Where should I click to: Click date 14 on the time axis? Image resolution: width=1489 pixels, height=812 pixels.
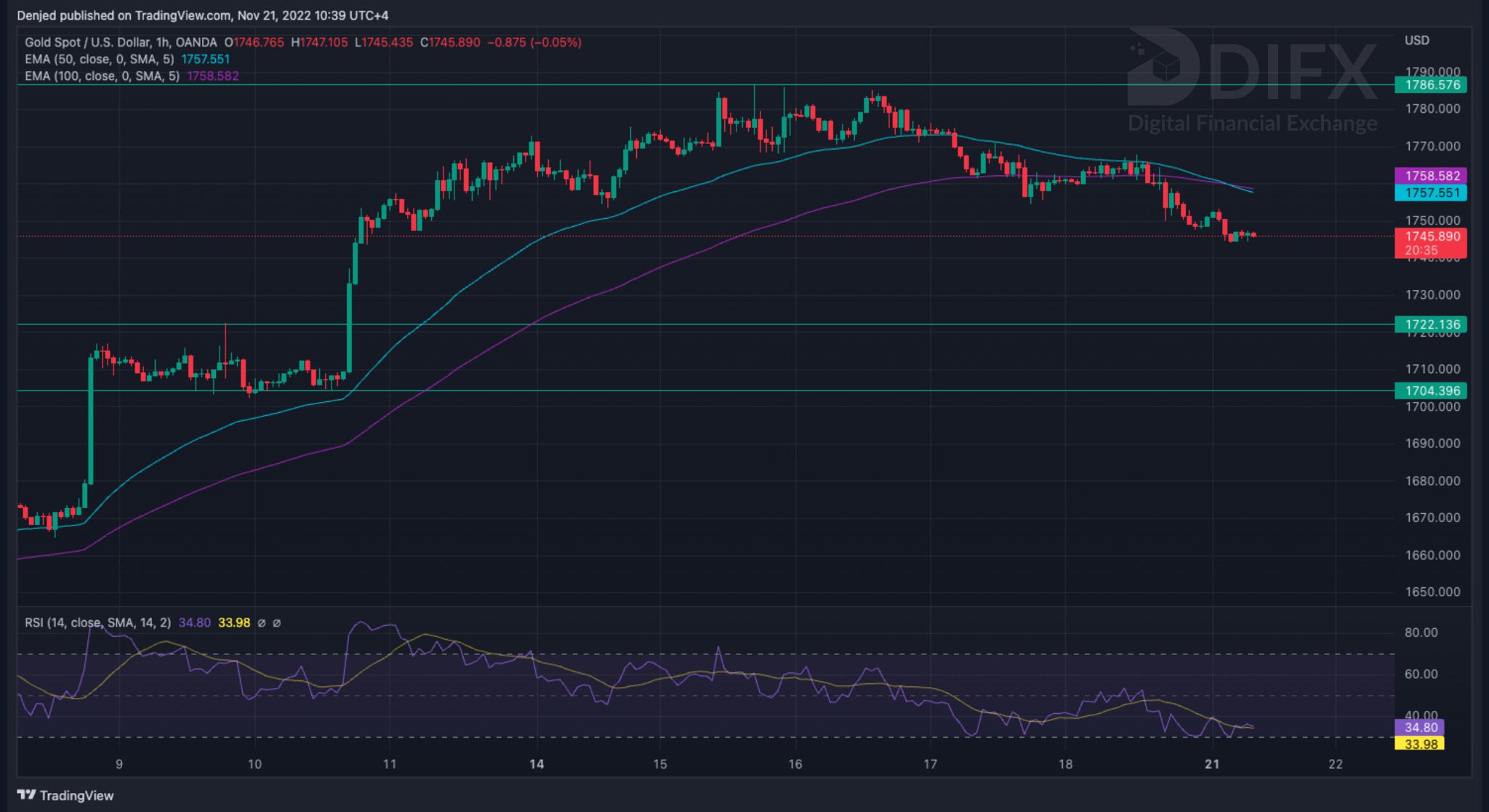537,764
